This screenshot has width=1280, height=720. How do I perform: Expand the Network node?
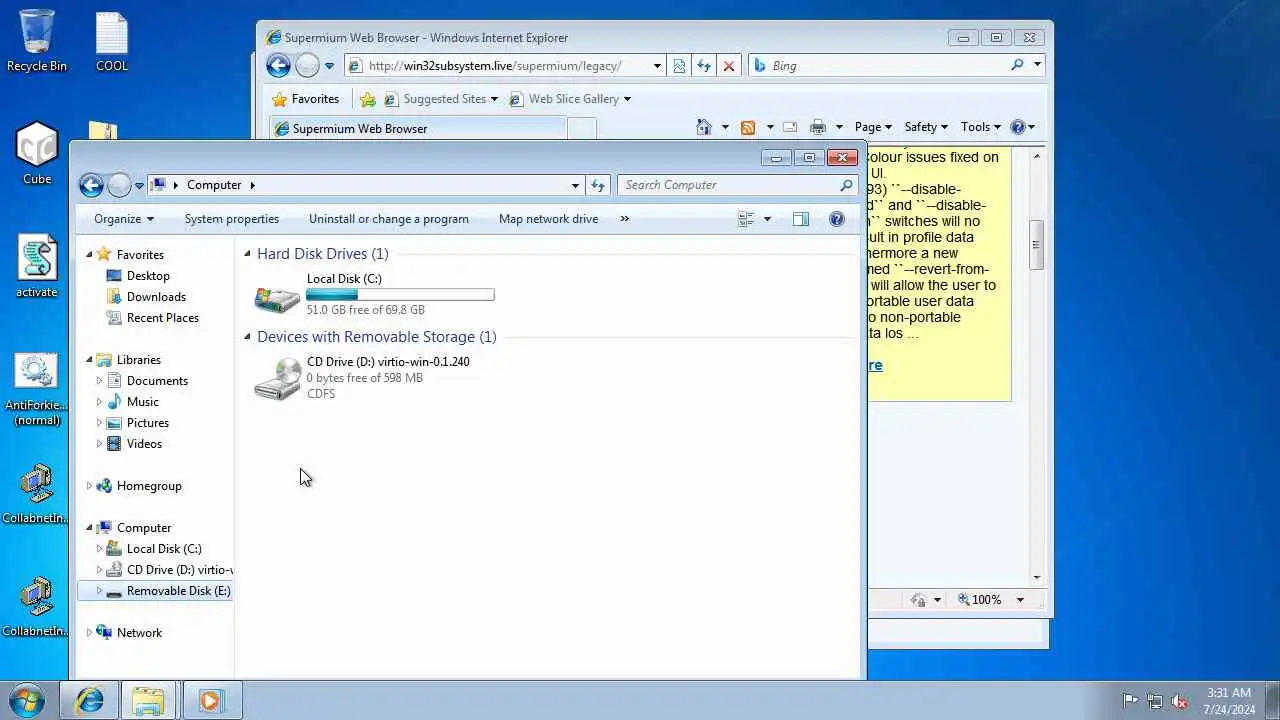[88, 633]
